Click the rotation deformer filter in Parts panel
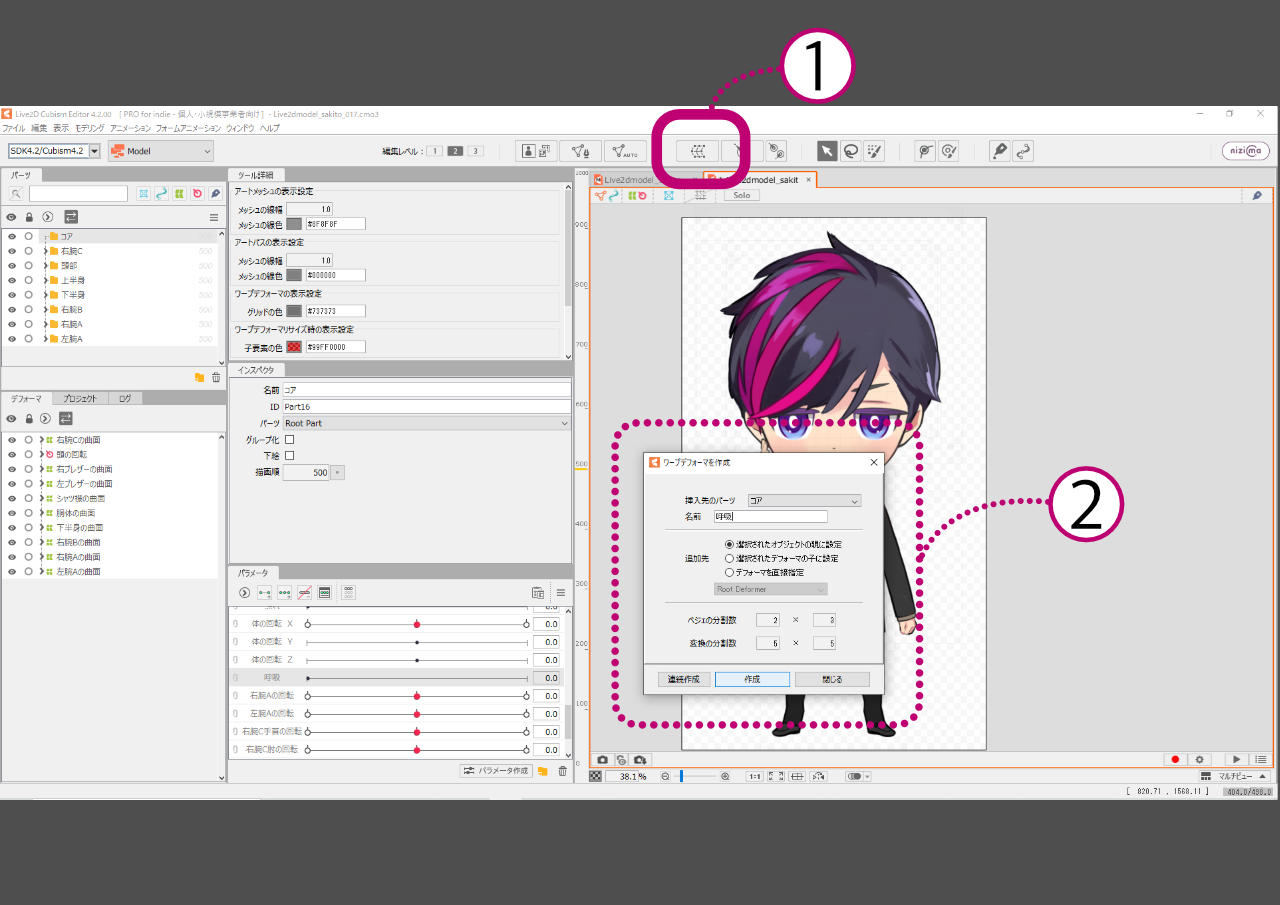1280x905 pixels. point(197,193)
